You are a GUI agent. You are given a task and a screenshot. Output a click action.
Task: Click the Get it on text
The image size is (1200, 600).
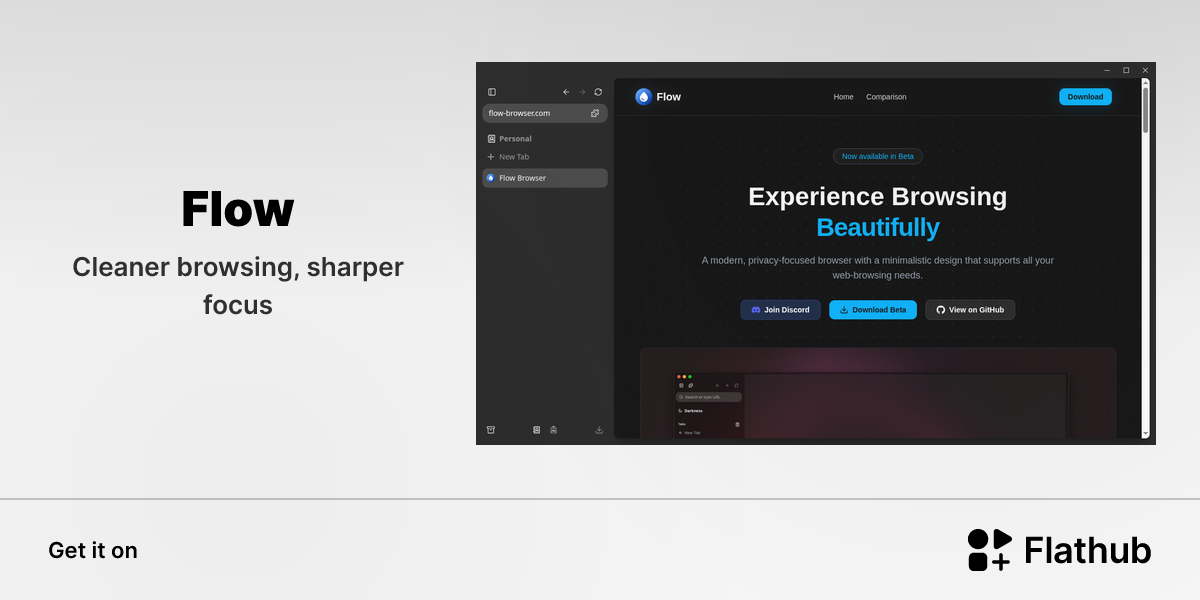[x=93, y=550]
